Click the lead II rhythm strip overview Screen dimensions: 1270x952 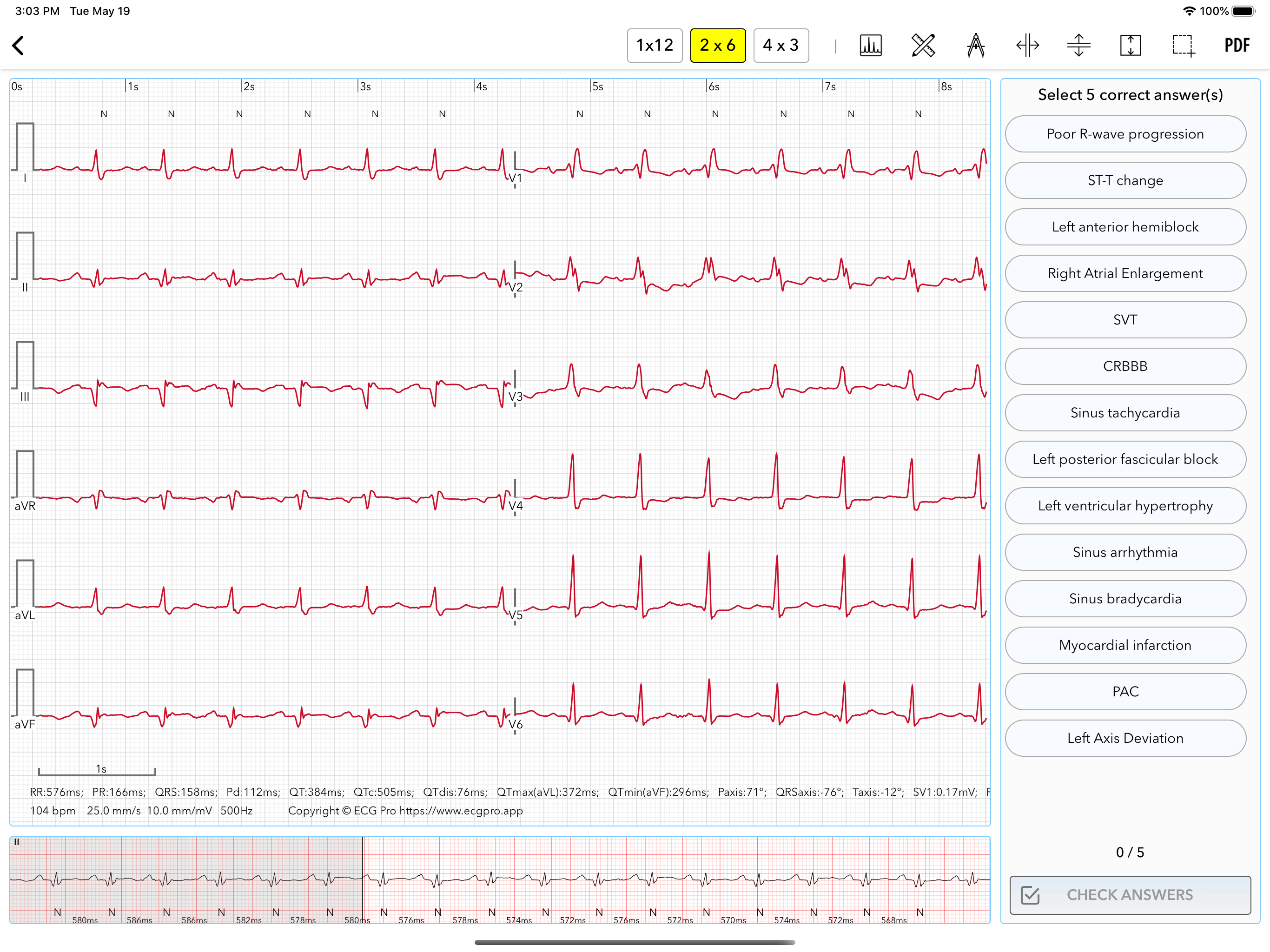point(500,879)
